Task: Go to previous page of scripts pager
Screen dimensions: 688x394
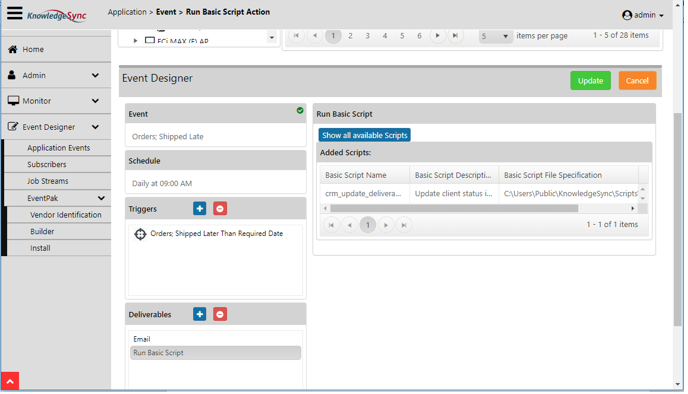Action: tap(349, 225)
